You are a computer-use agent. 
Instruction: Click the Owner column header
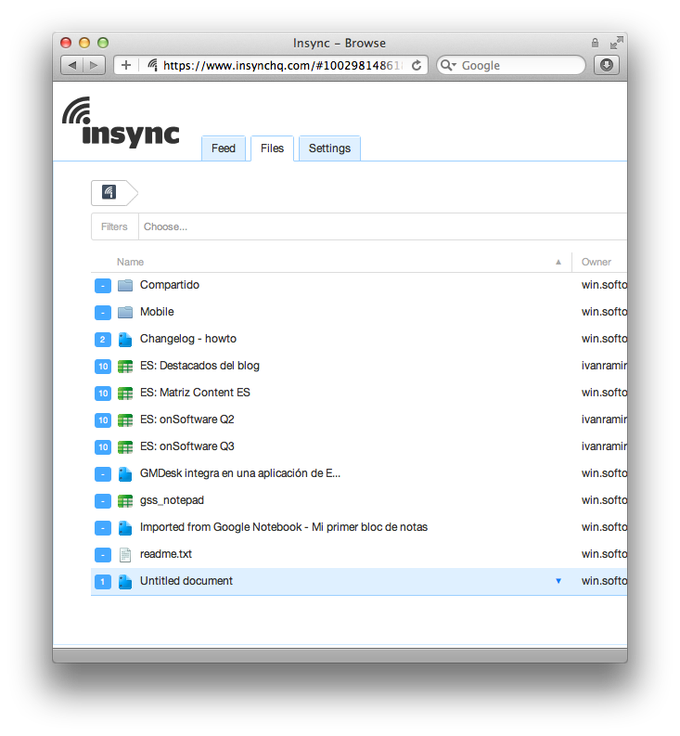(x=596, y=262)
